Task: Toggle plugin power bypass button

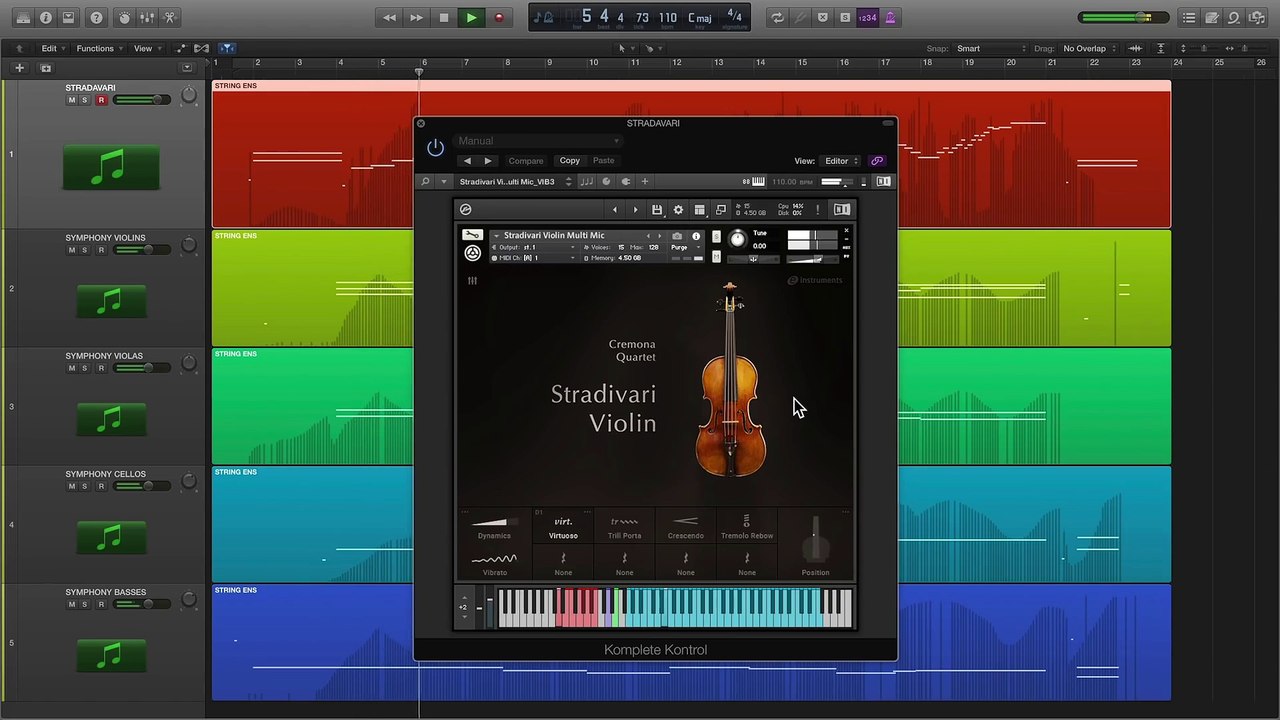Action: 435,148
